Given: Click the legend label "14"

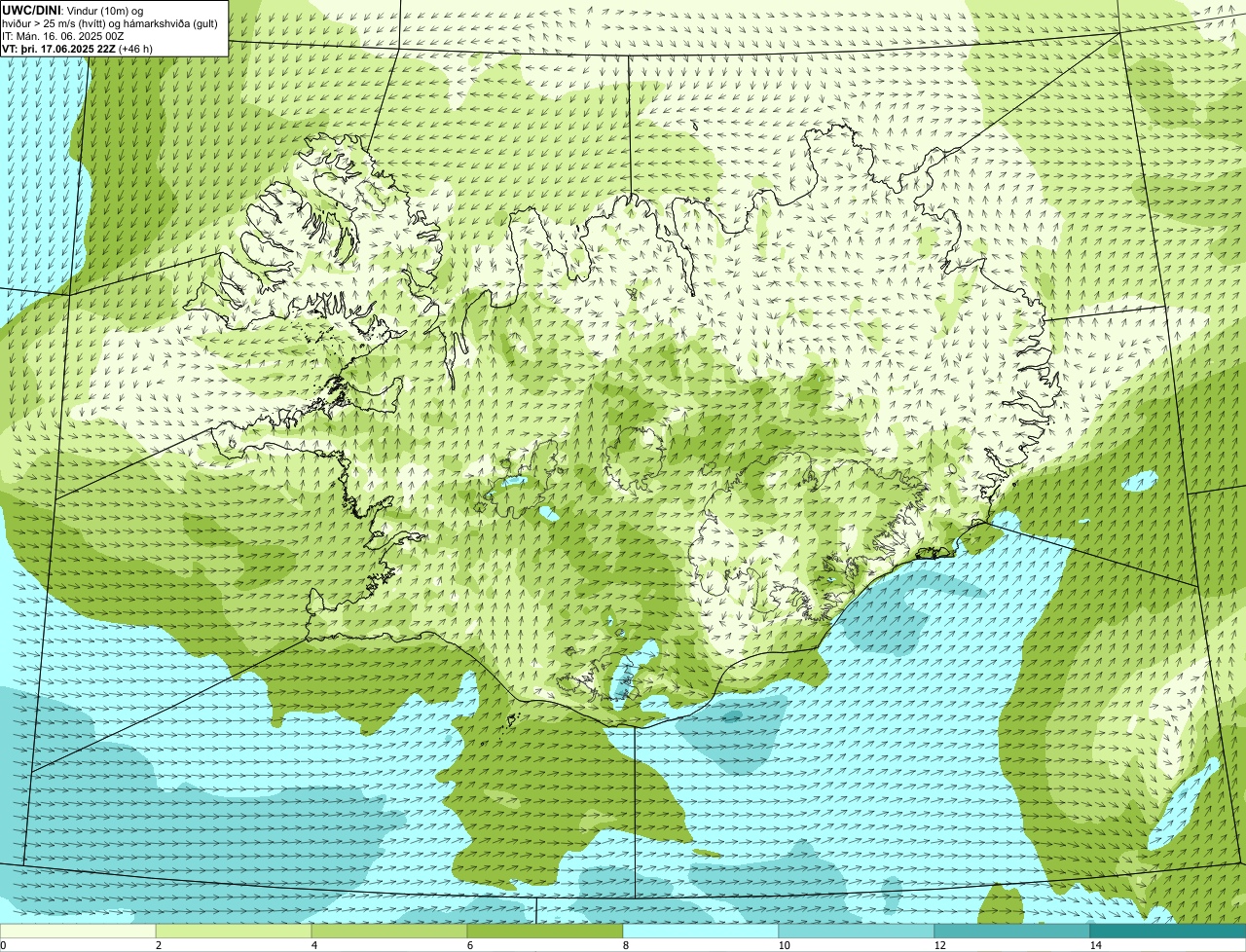Looking at the screenshot, I should [x=1095, y=945].
